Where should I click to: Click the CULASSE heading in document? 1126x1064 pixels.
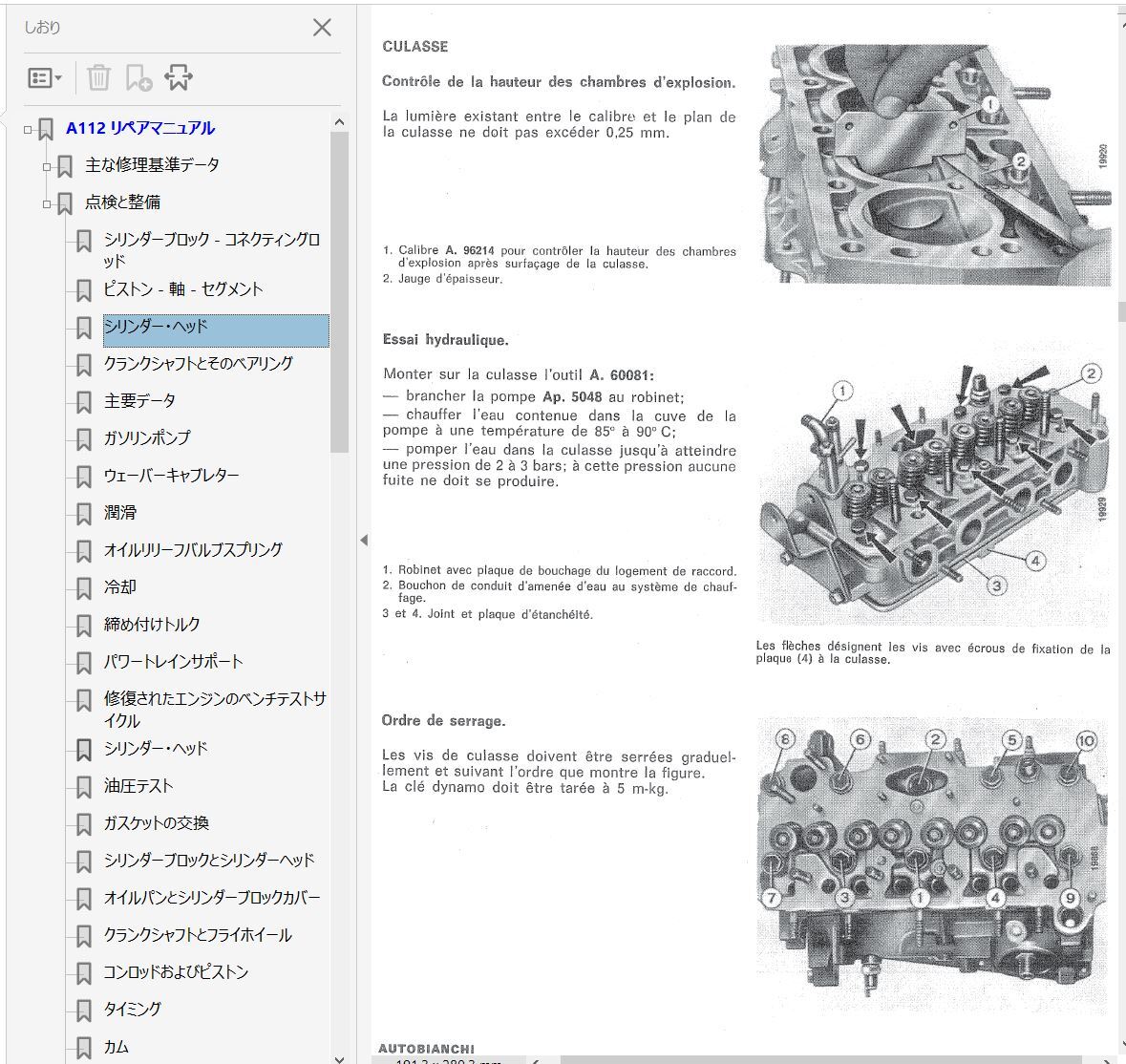point(415,47)
